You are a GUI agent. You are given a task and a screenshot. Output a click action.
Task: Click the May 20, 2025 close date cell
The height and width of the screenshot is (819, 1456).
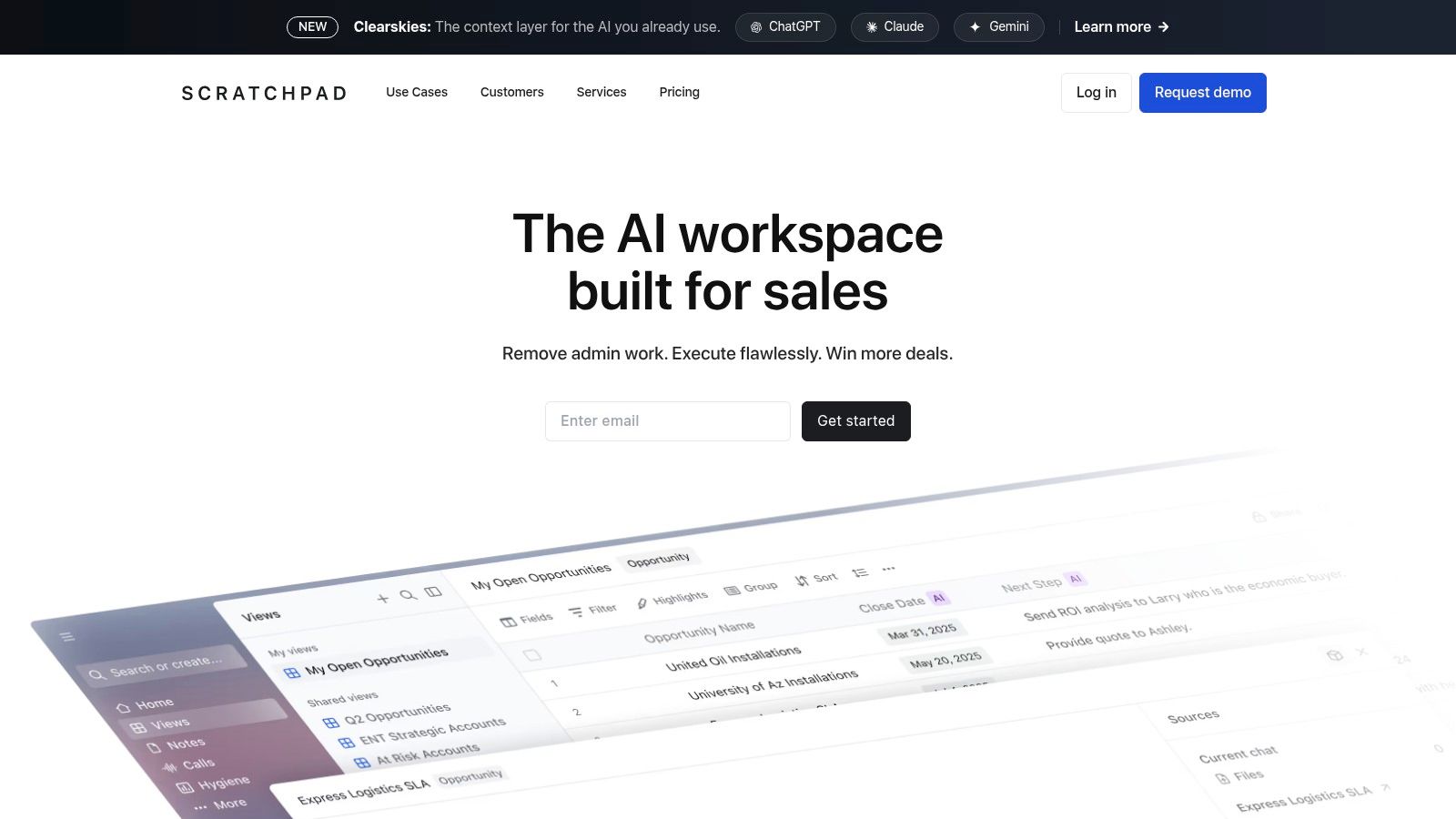945,660
